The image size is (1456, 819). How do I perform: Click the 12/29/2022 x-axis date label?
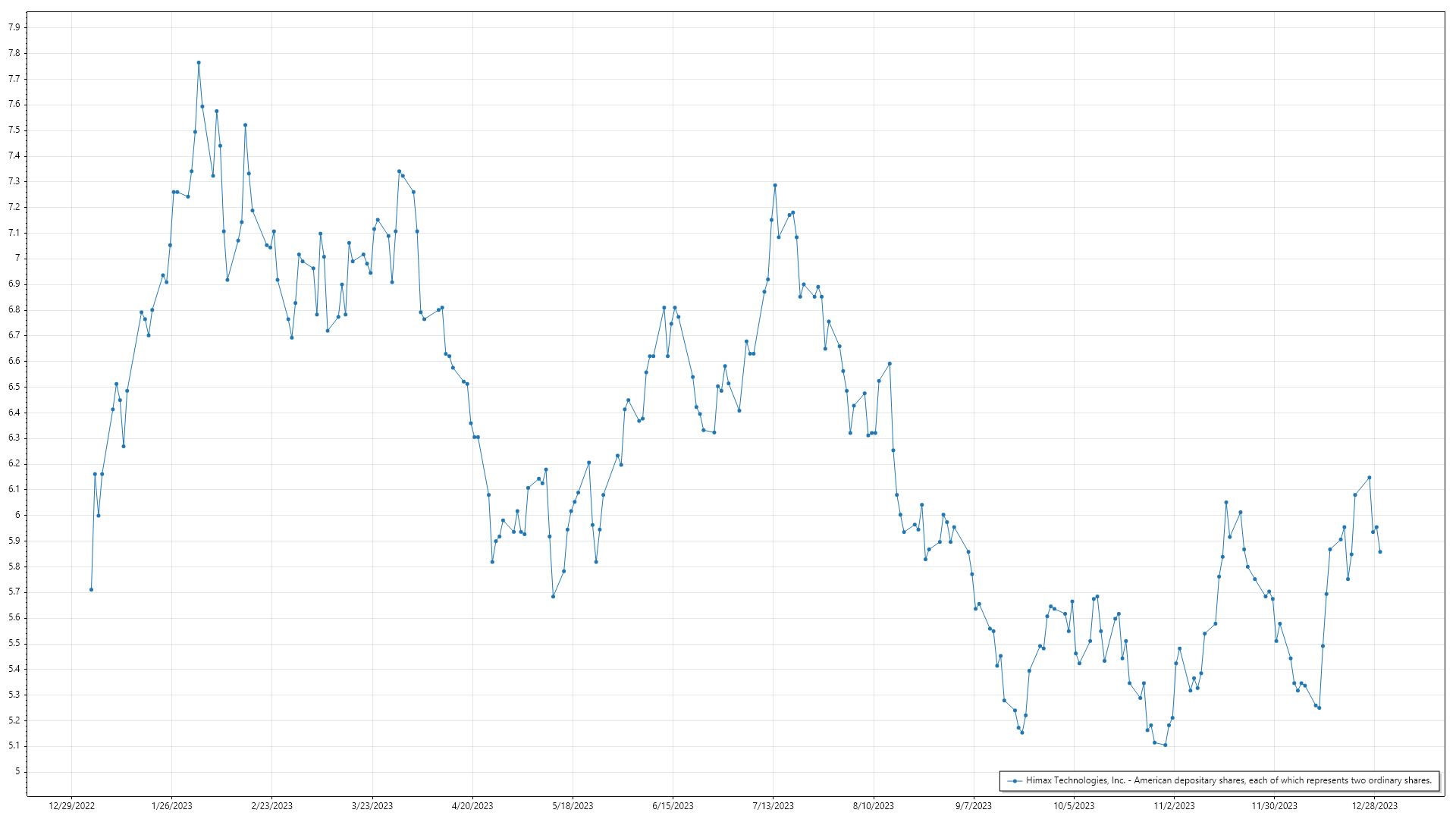72,806
